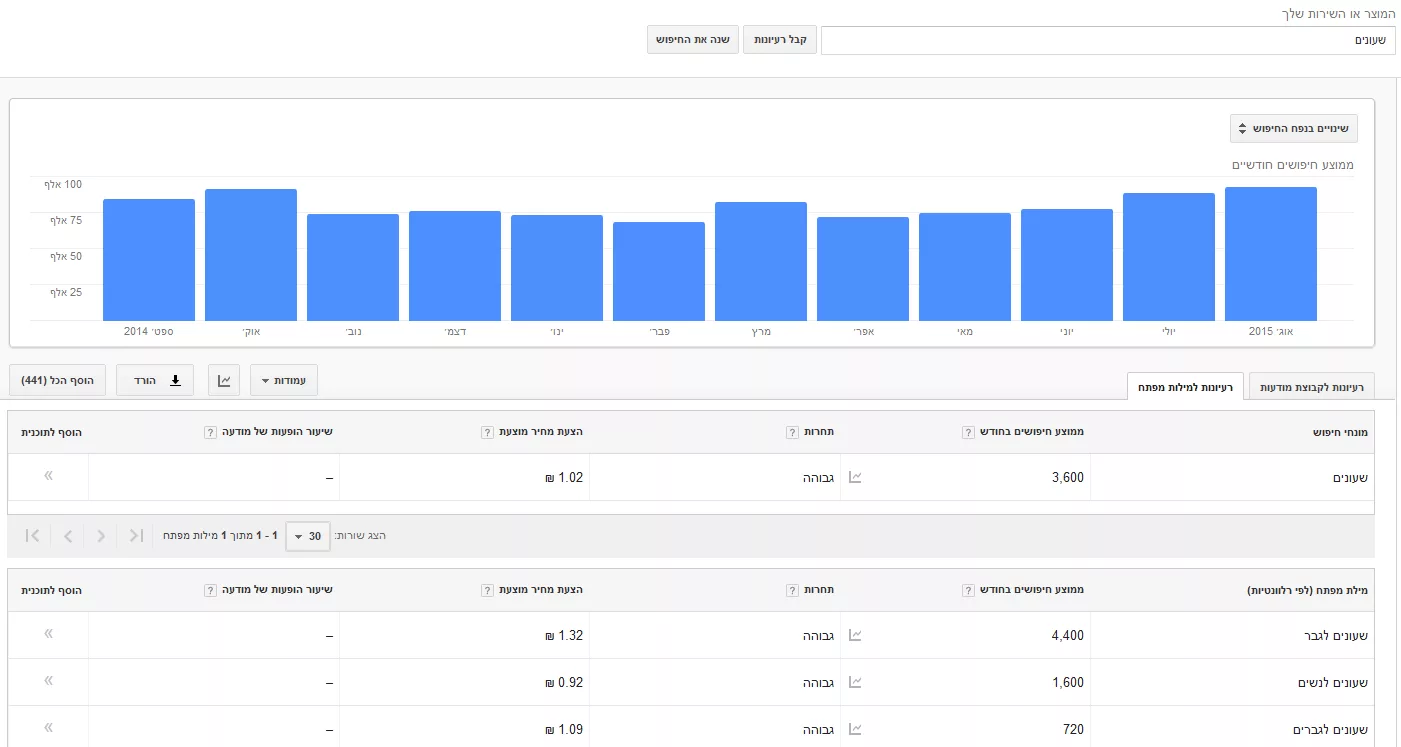Click the פבר׳ bar in chart
This screenshot has width=1401, height=747.
tap(659, 271)
